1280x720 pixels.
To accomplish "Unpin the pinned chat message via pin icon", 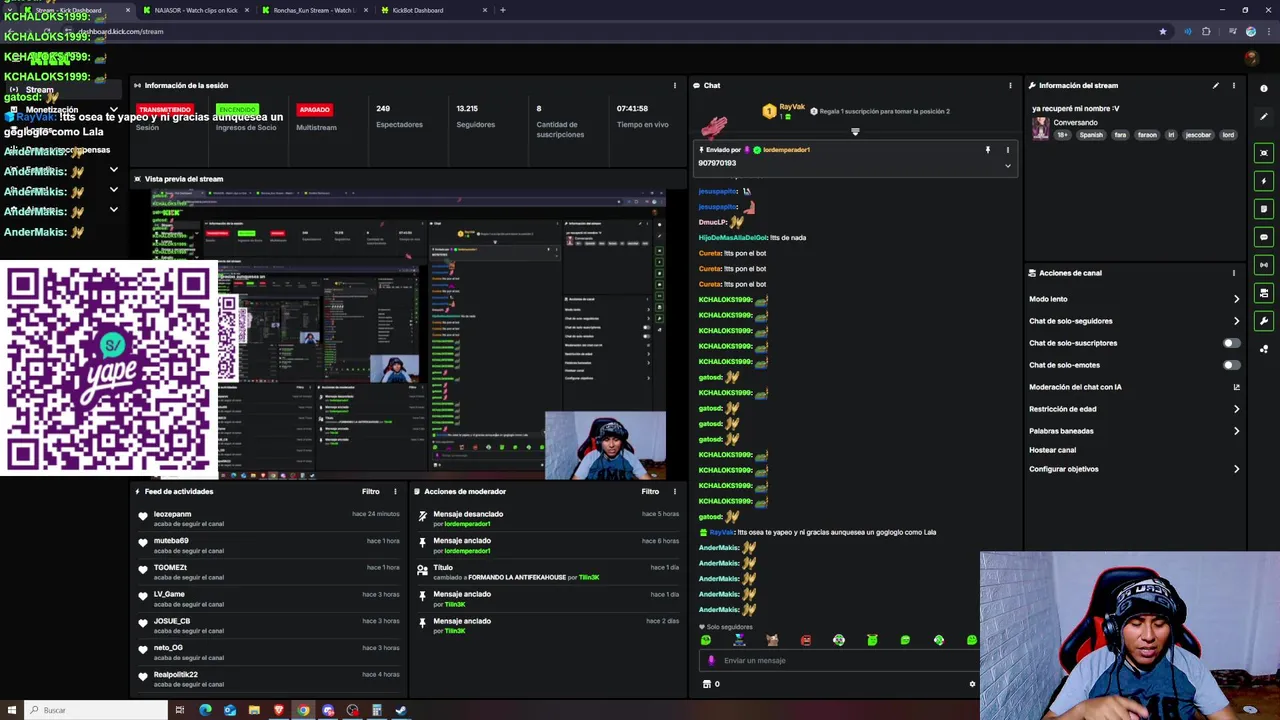I will coord(987,150).
